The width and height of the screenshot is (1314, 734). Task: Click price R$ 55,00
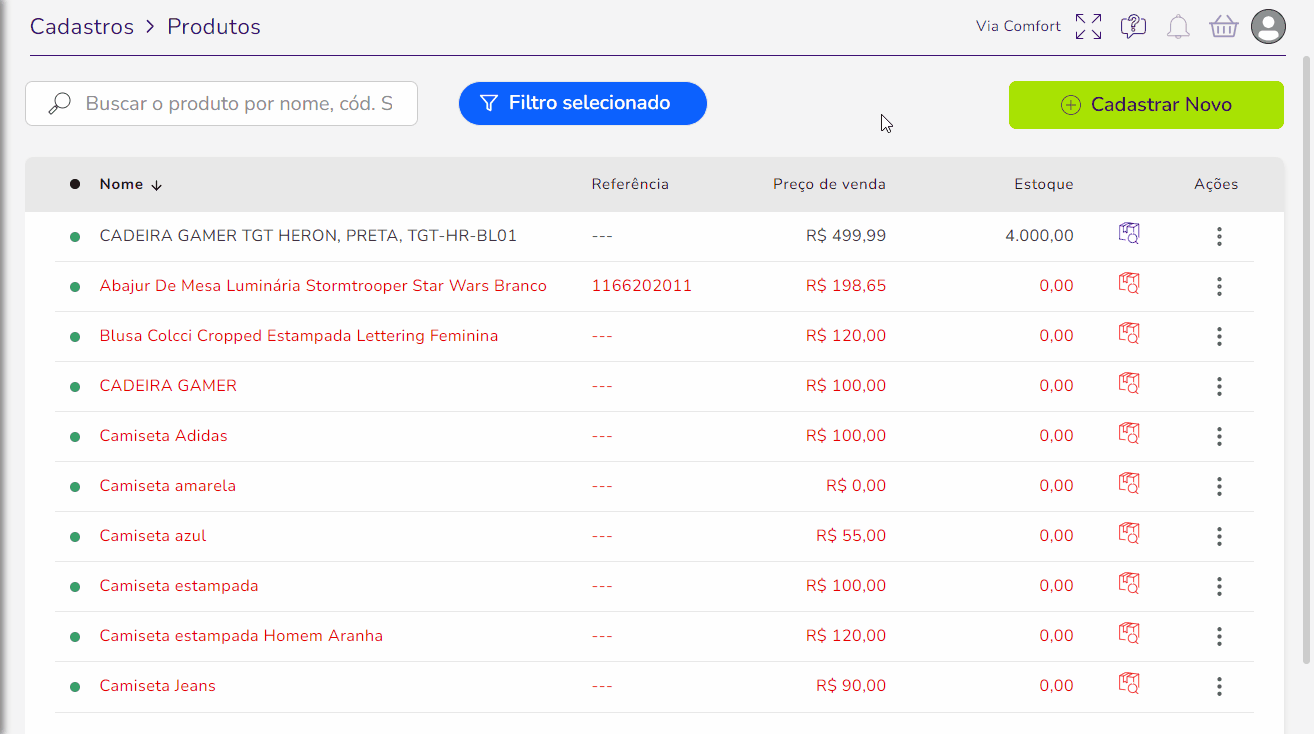pyautogui.click(x=851, y=536)
